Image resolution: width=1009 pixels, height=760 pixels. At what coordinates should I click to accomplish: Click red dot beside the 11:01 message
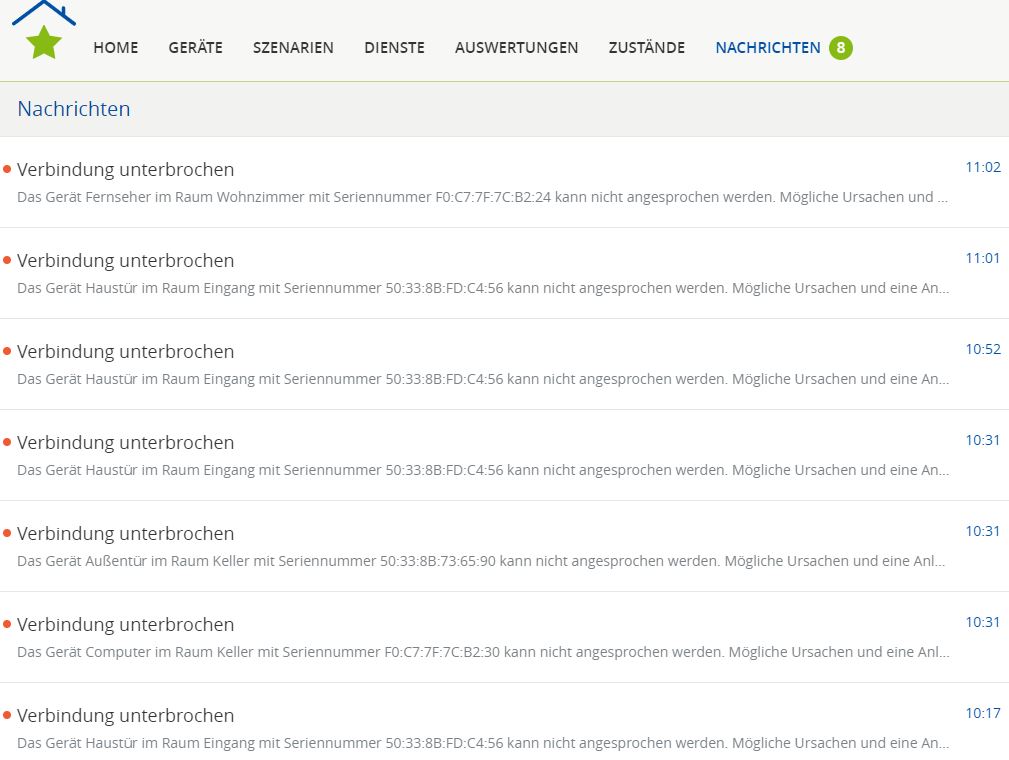click(x=7, y=260)
